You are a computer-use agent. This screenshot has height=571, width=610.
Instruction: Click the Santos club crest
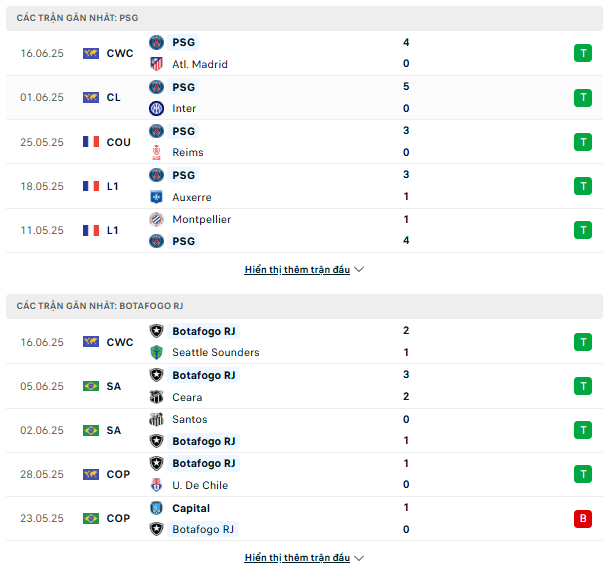pos(156,419)
